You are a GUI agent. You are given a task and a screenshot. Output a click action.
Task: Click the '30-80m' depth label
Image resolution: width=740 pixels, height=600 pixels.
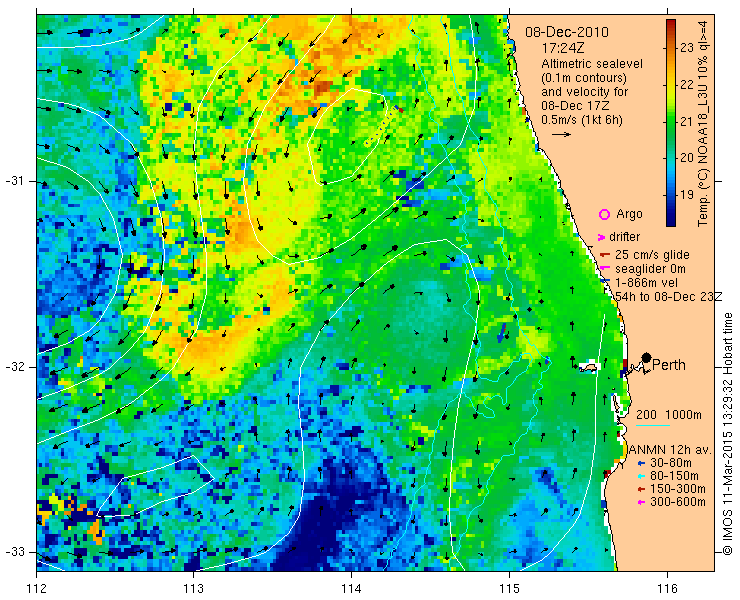tap(671, 463)
